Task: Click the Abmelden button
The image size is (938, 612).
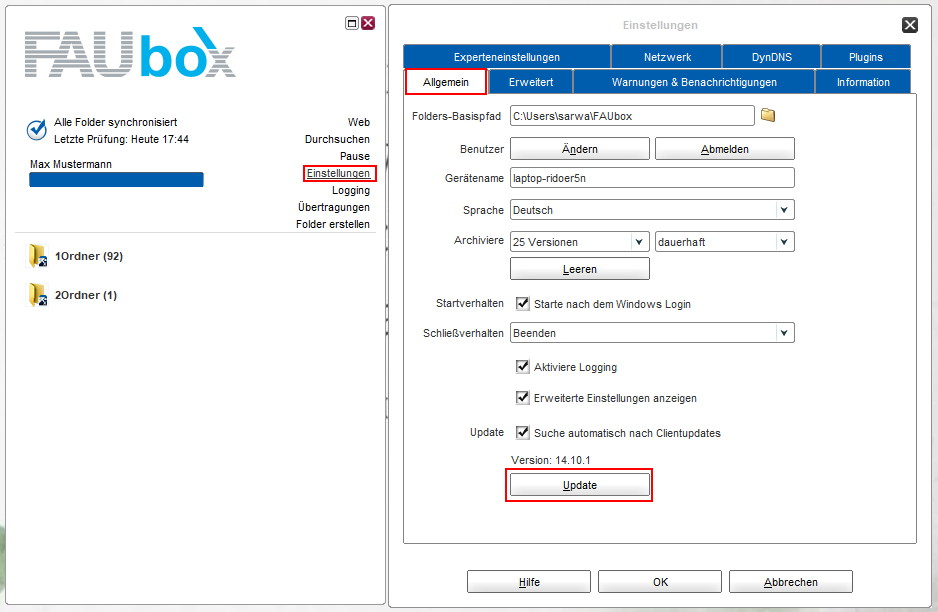Action: pyautogui.click(x=724, y=149)
